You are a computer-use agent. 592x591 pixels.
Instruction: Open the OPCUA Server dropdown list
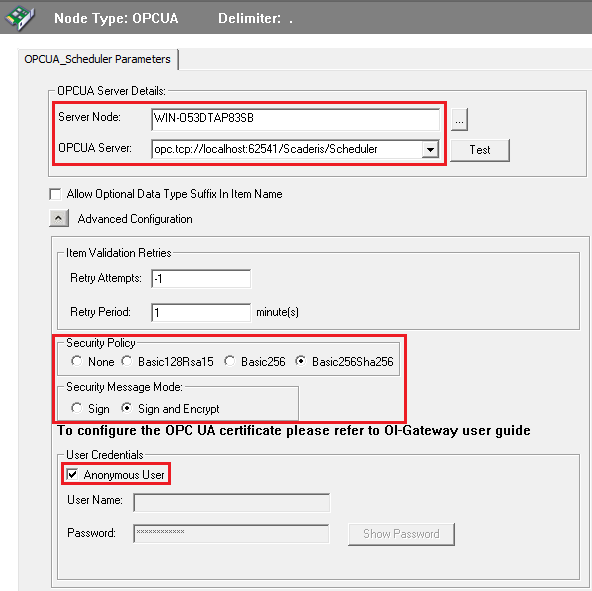tap(430, 149)
